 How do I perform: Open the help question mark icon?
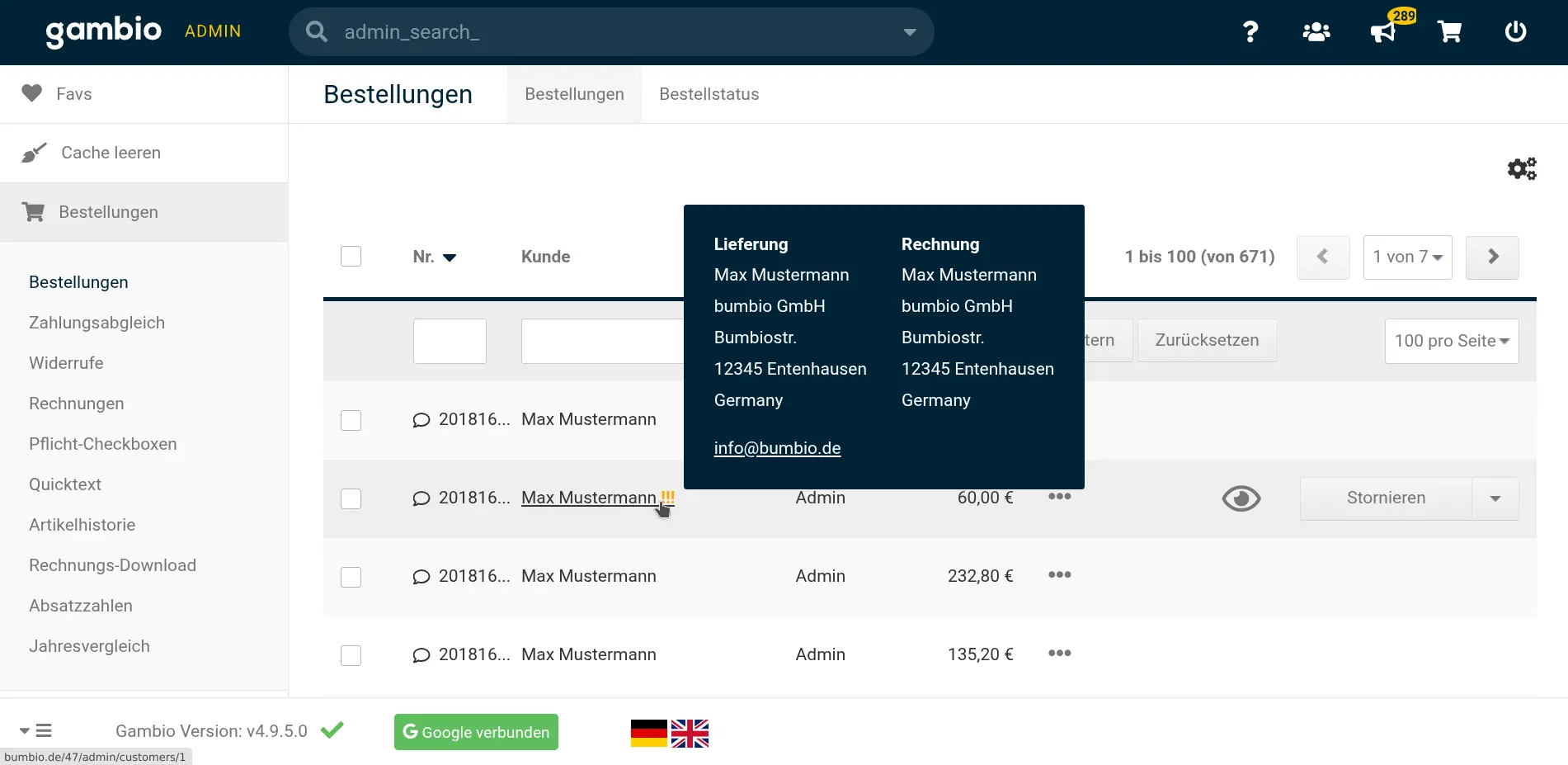point(1250,31)
